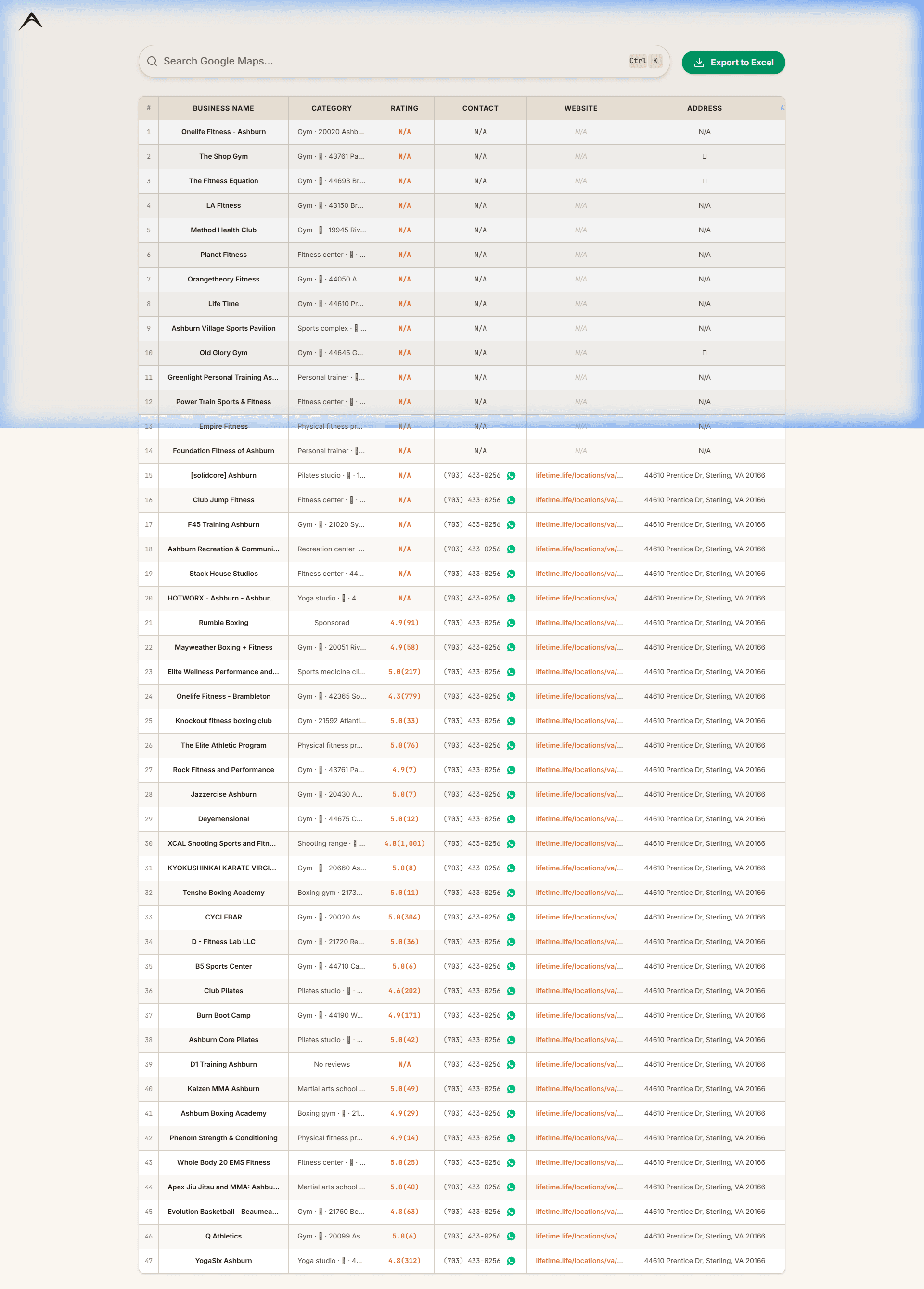Select Ashburn Village Sports Pavilion name
Screen dimensions: 924x1289
(x=223, y=328)
